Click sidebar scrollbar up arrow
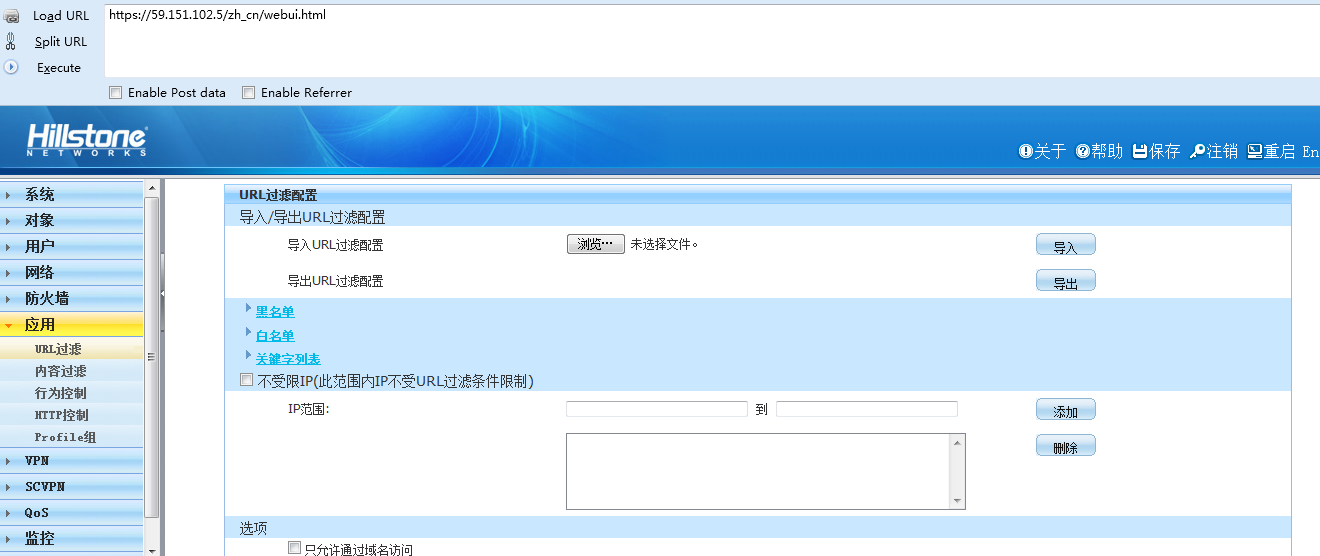The width and height of the screenshot is (1320, 556). pos(152,188)
